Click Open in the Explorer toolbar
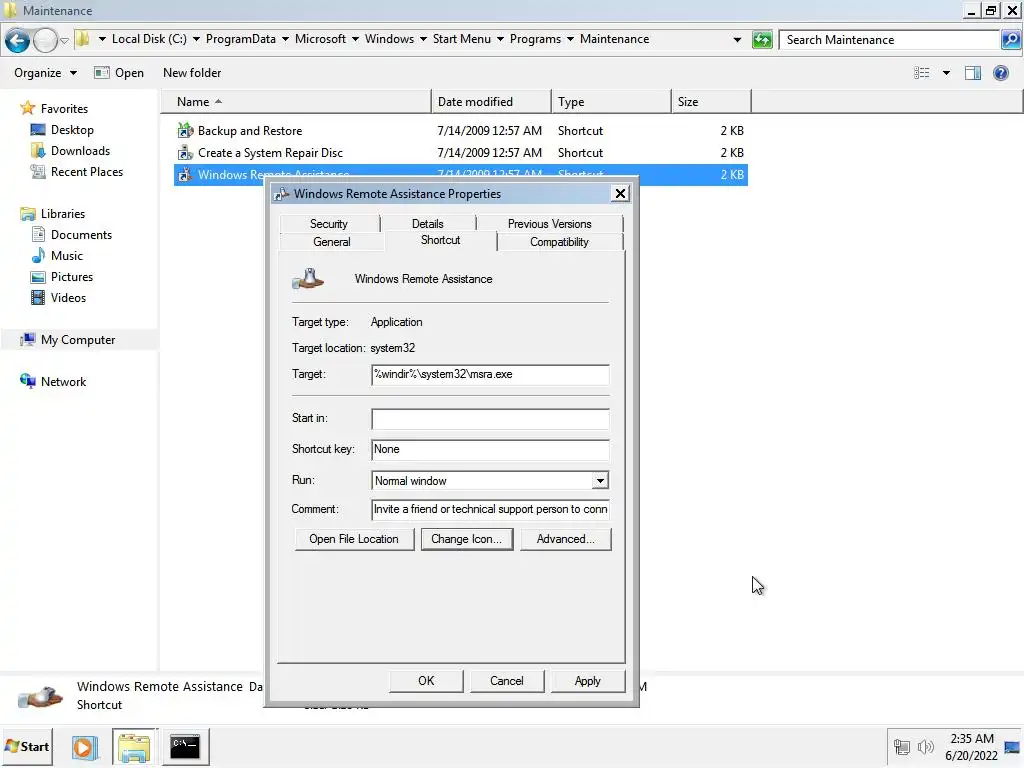 pos(119,72)
